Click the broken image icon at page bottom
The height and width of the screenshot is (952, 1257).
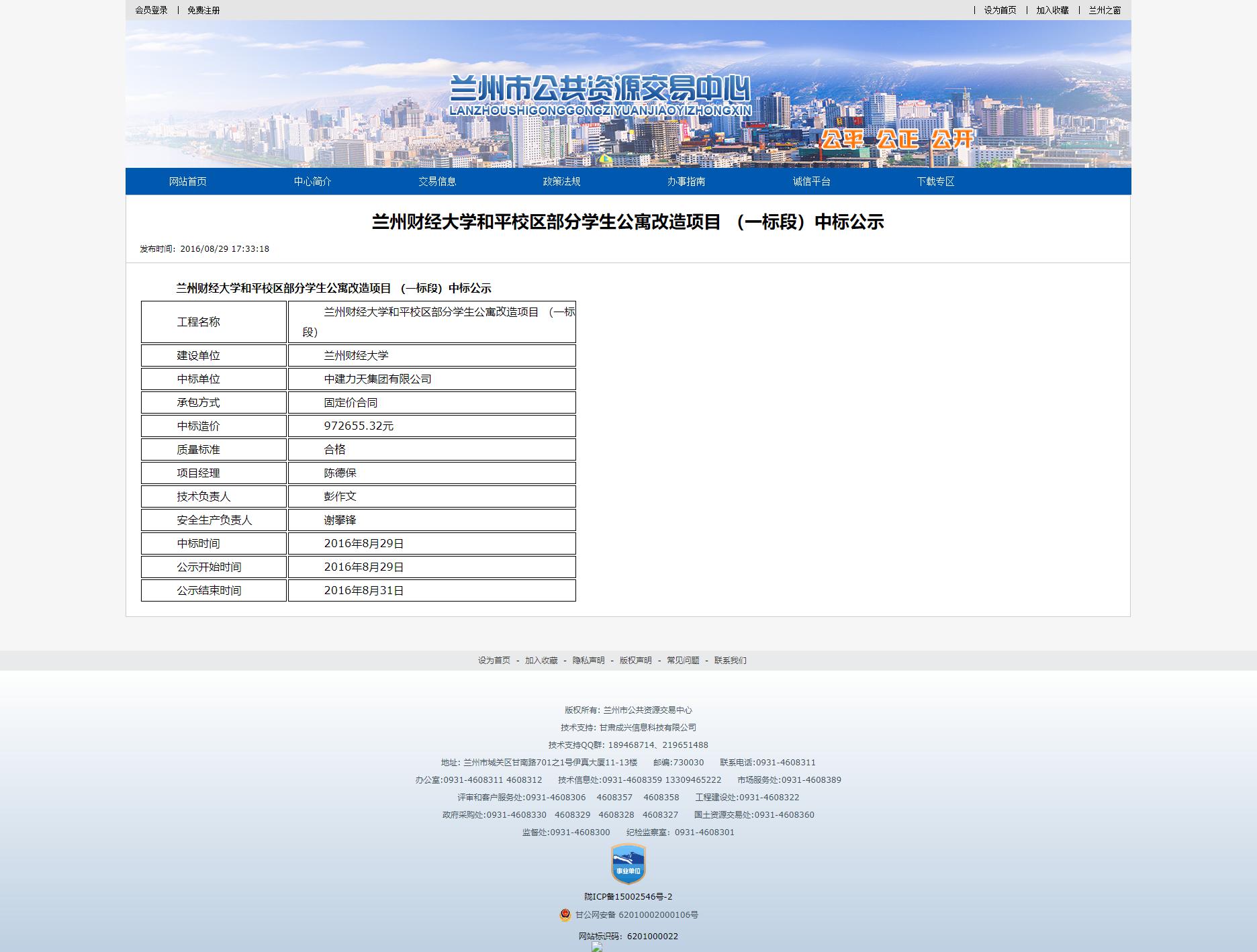click(x=597, y=947)
